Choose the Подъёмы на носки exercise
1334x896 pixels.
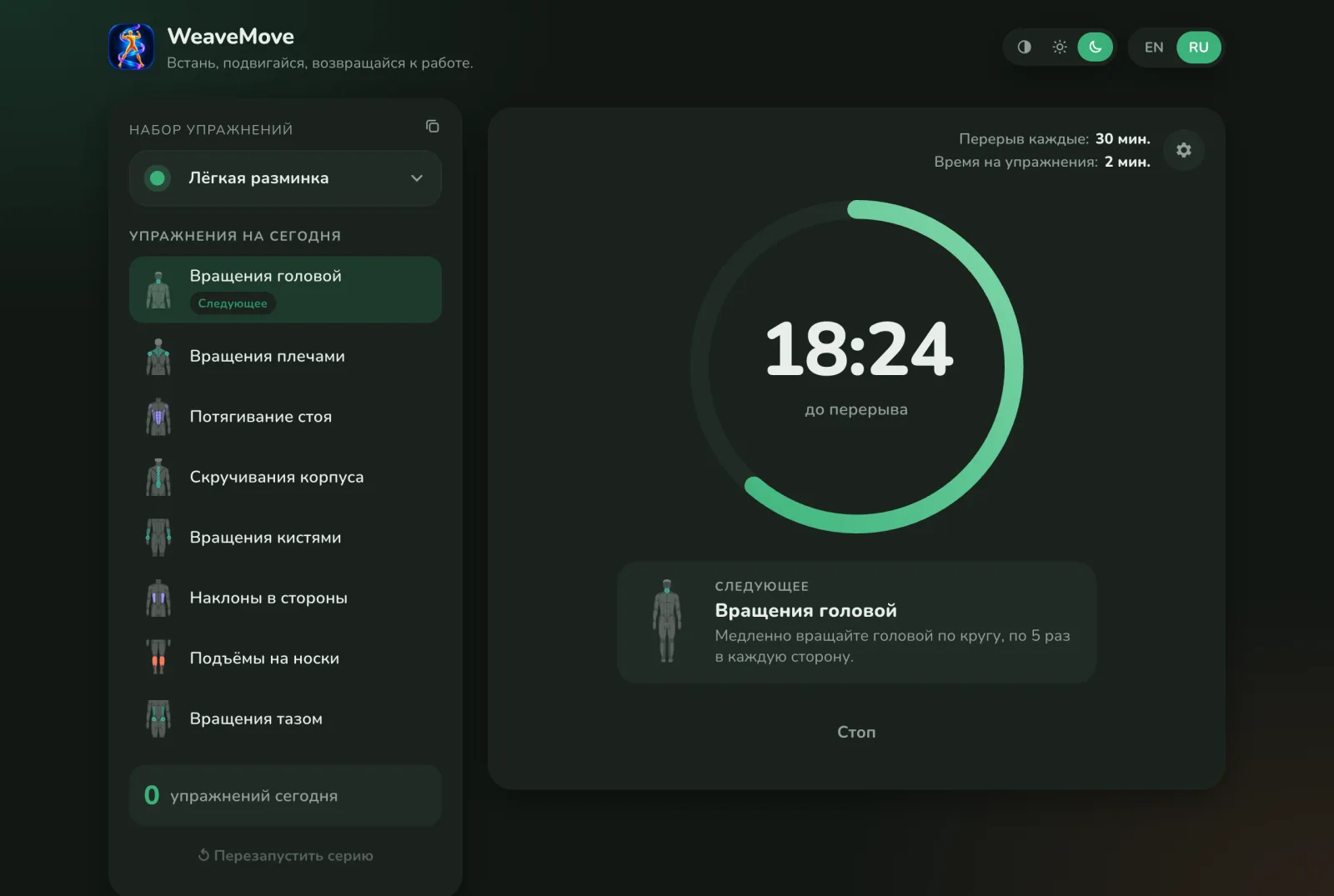285,658
